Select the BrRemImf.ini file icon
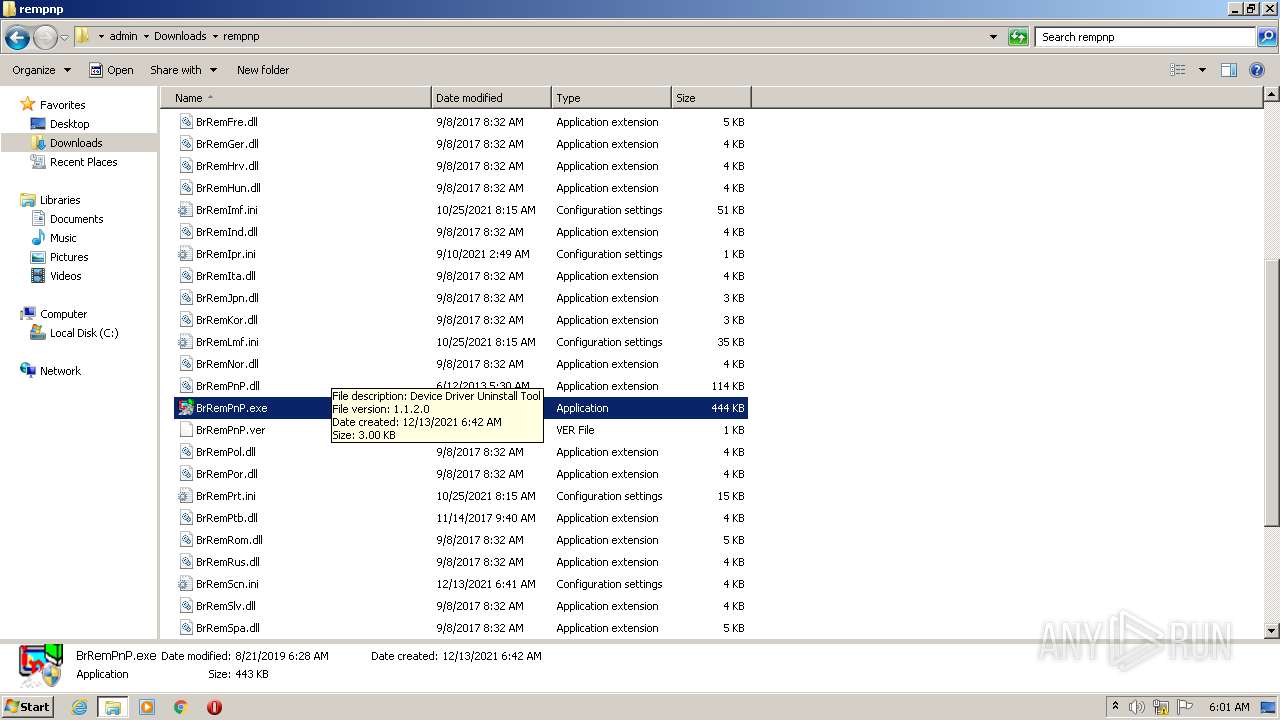 click(185, 210)
